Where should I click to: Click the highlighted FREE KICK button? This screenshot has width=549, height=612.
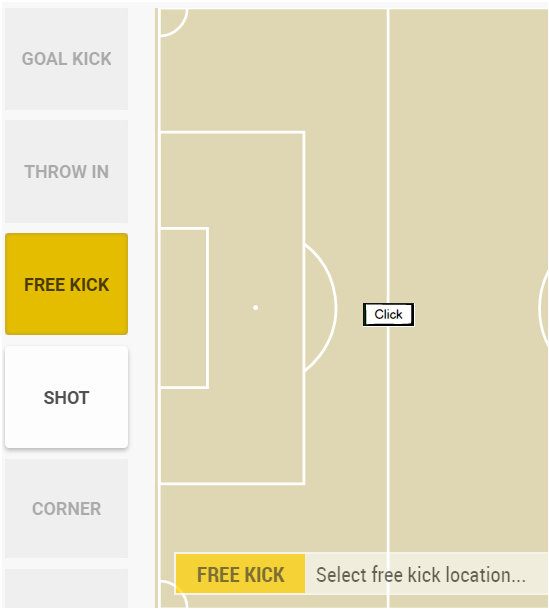click(66, 284)
